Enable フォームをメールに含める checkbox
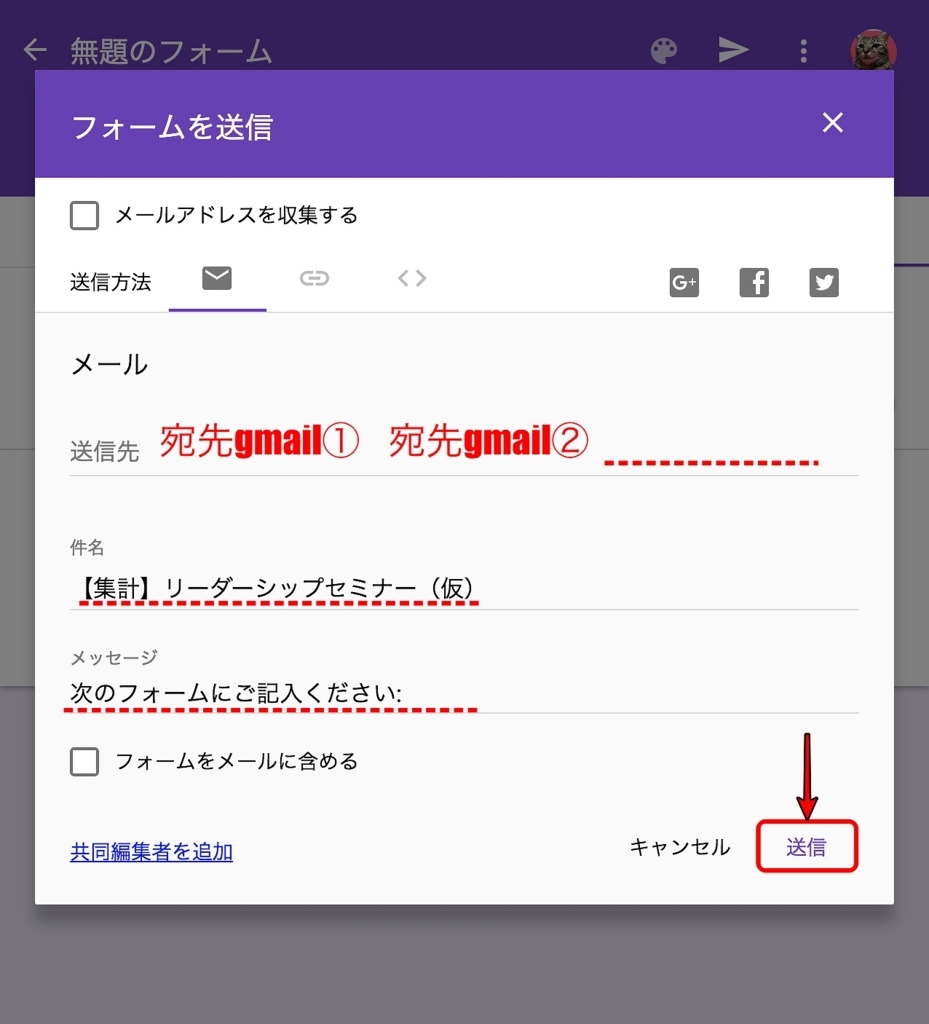This screenshot has height=1024, width=929. pyautogui.click(x=84, y=761)
